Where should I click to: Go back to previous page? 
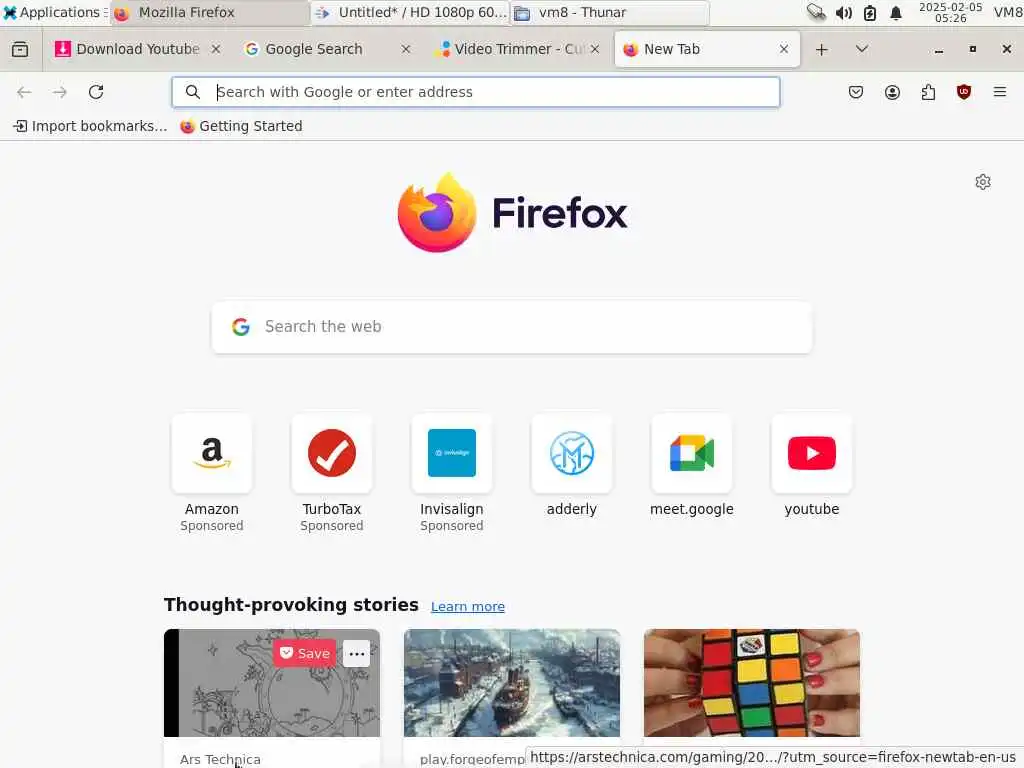click(24, 92)
